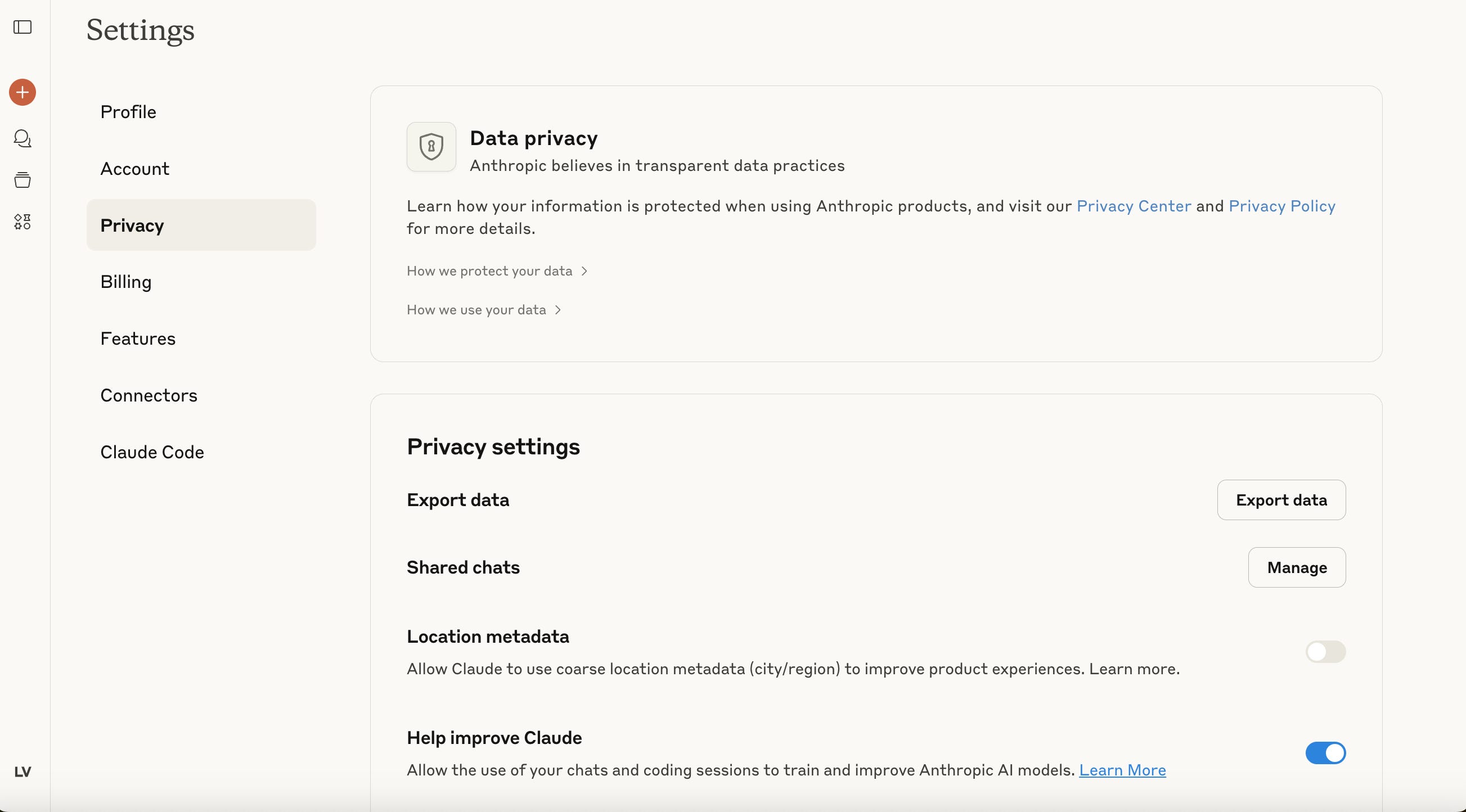This screenshot has width=1466, height=812.
Task: Click the Learn More link
Action: tap(1122, 770)
